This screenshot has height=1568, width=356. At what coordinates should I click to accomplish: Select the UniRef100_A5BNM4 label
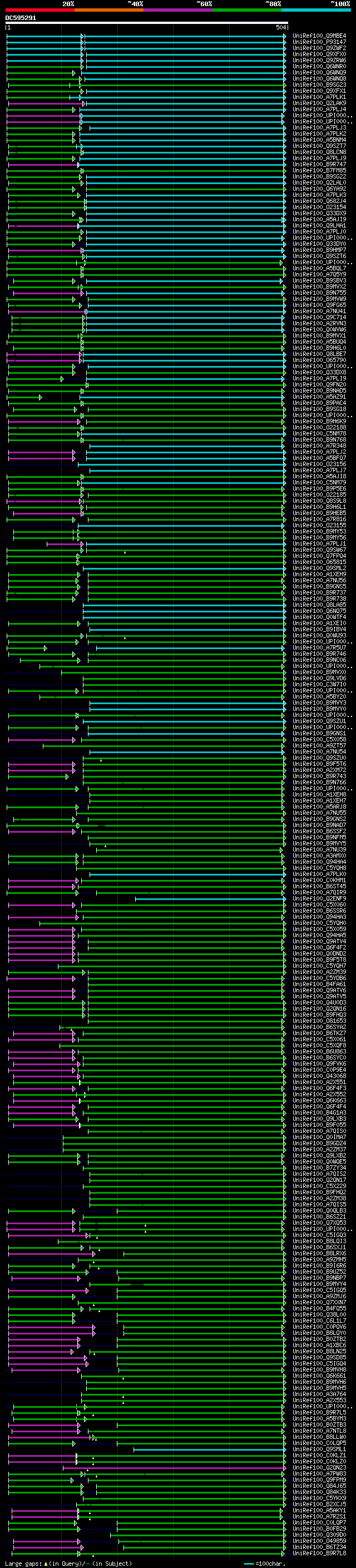click(319, 140)
